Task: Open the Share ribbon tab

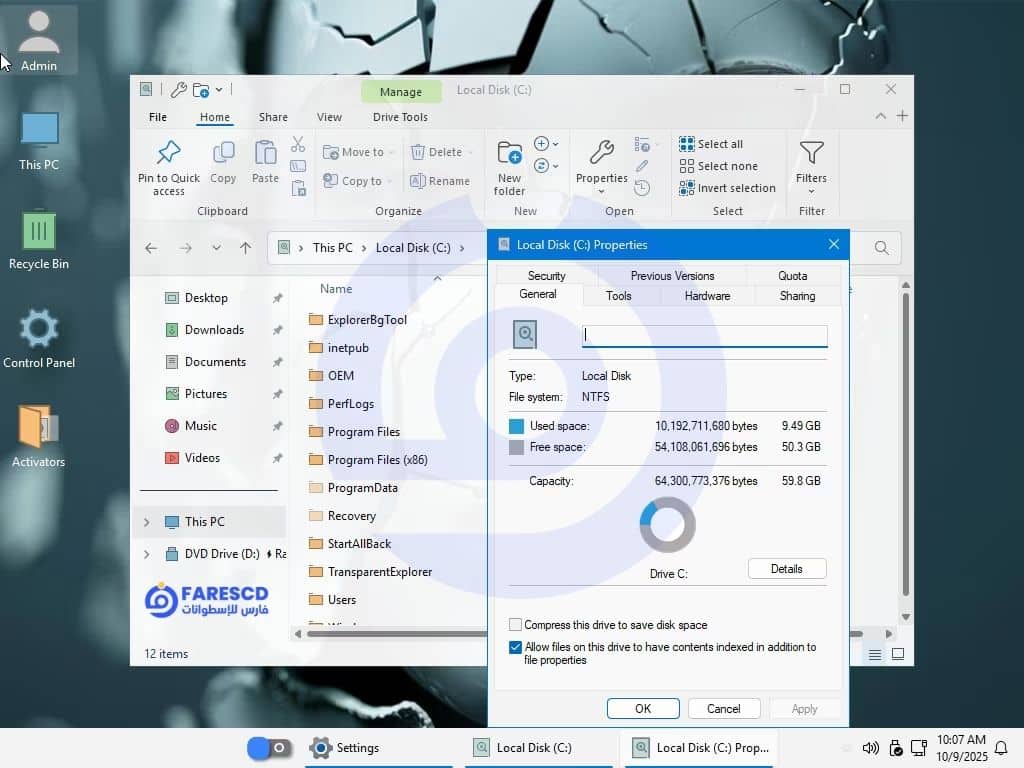Action: coord(273,117)
